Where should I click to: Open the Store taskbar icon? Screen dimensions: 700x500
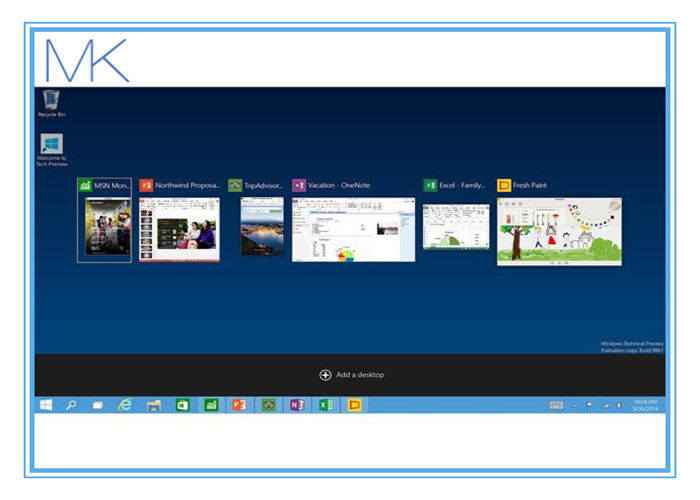click(x=182, y=405)
